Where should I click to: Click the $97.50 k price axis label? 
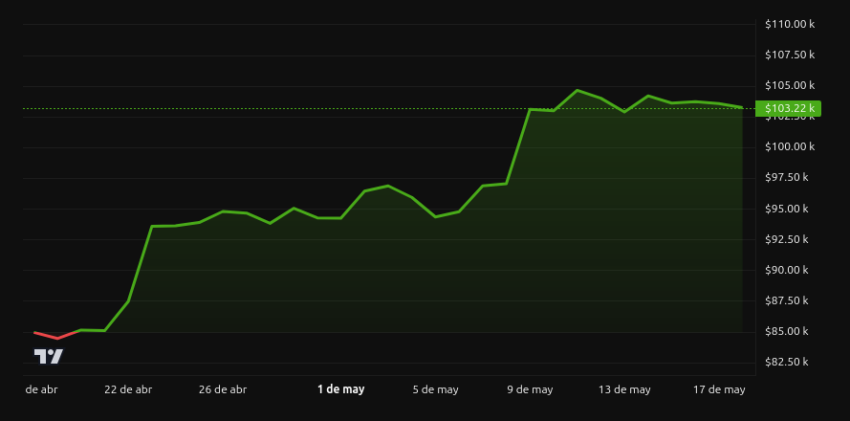pyautogui.click(x=787, y=177)
